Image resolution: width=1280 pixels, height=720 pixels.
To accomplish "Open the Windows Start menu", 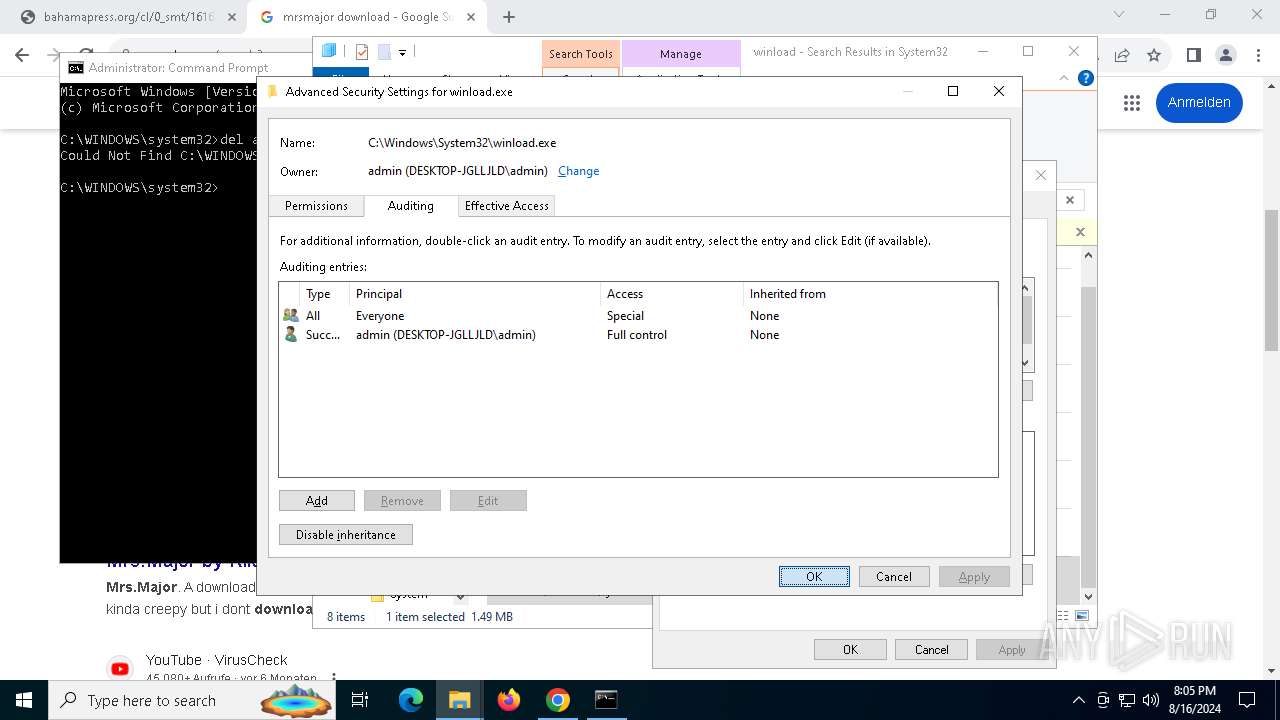I will pos(24,700).
